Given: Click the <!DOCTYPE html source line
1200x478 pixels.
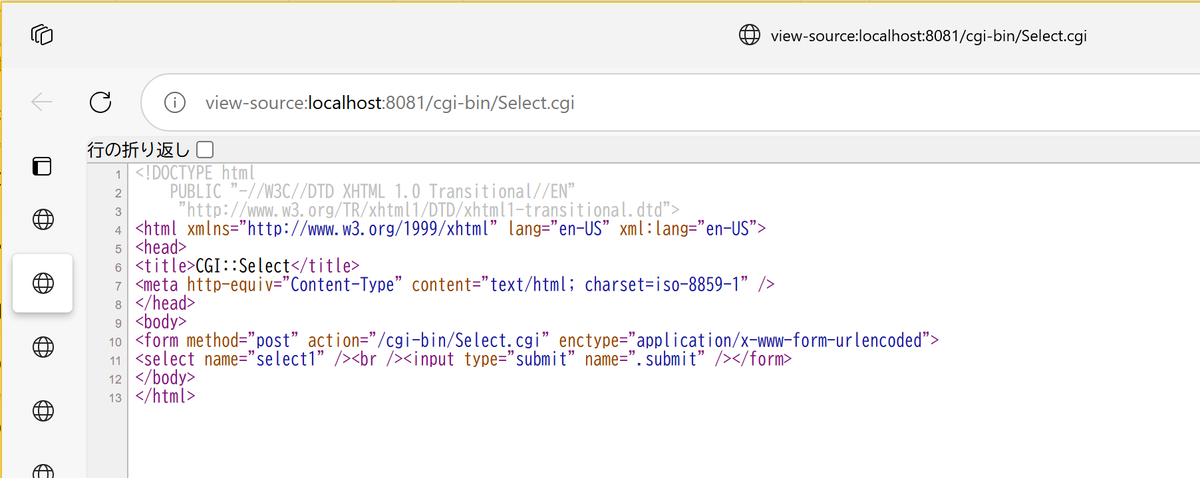Looking at the screenshot, I should pyautogui.click(x=195, y=173).
